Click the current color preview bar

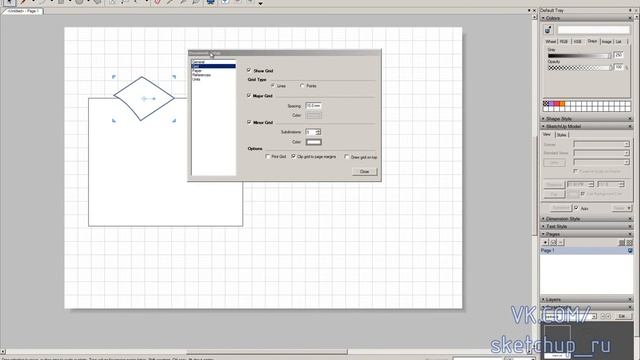click(x=593, y=30)
